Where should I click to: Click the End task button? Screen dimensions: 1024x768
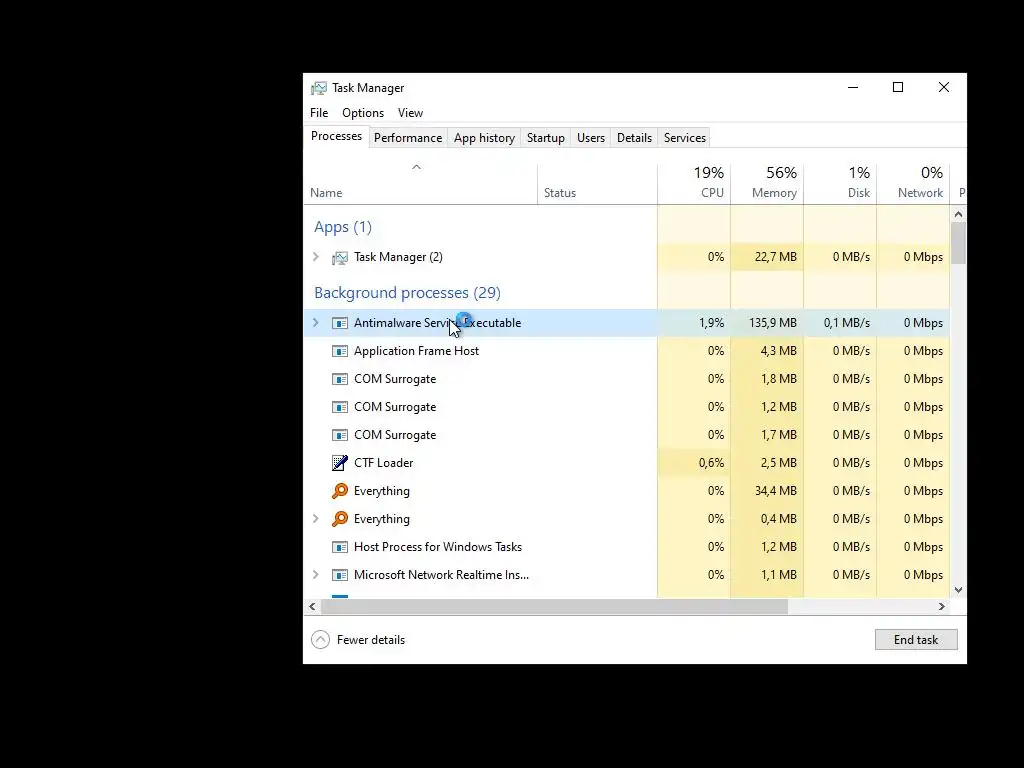coord(916,640)
